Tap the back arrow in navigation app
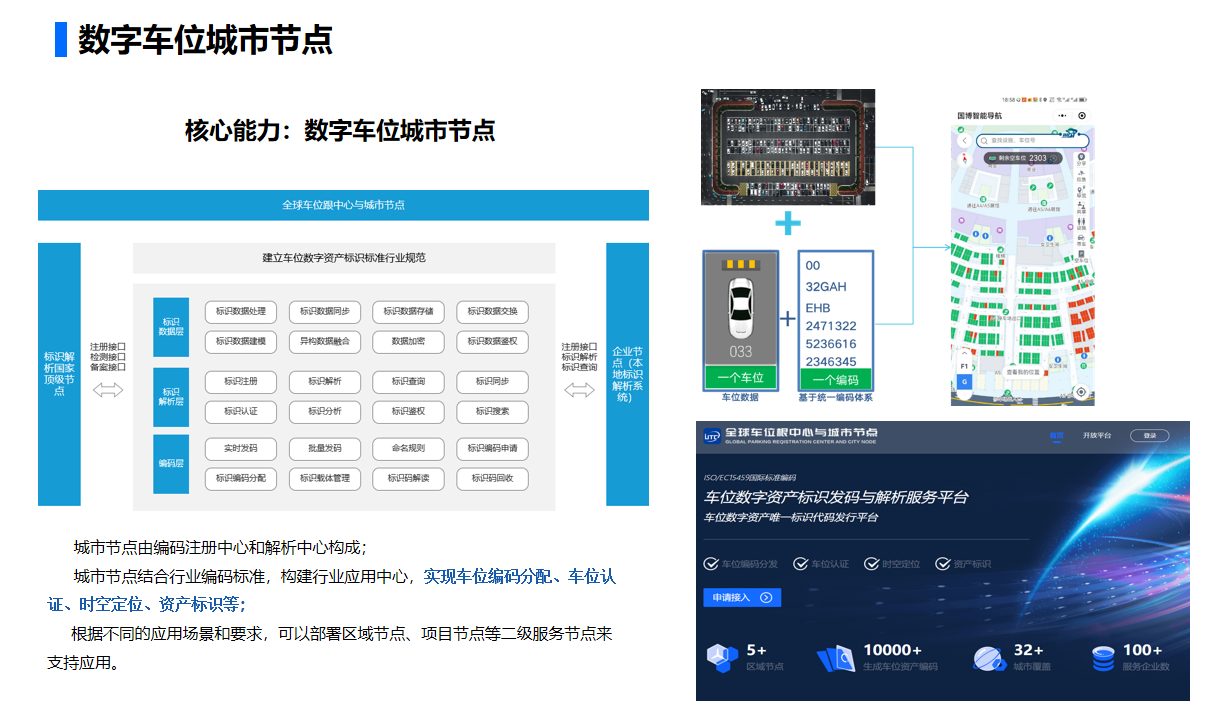 click(964, 141)
